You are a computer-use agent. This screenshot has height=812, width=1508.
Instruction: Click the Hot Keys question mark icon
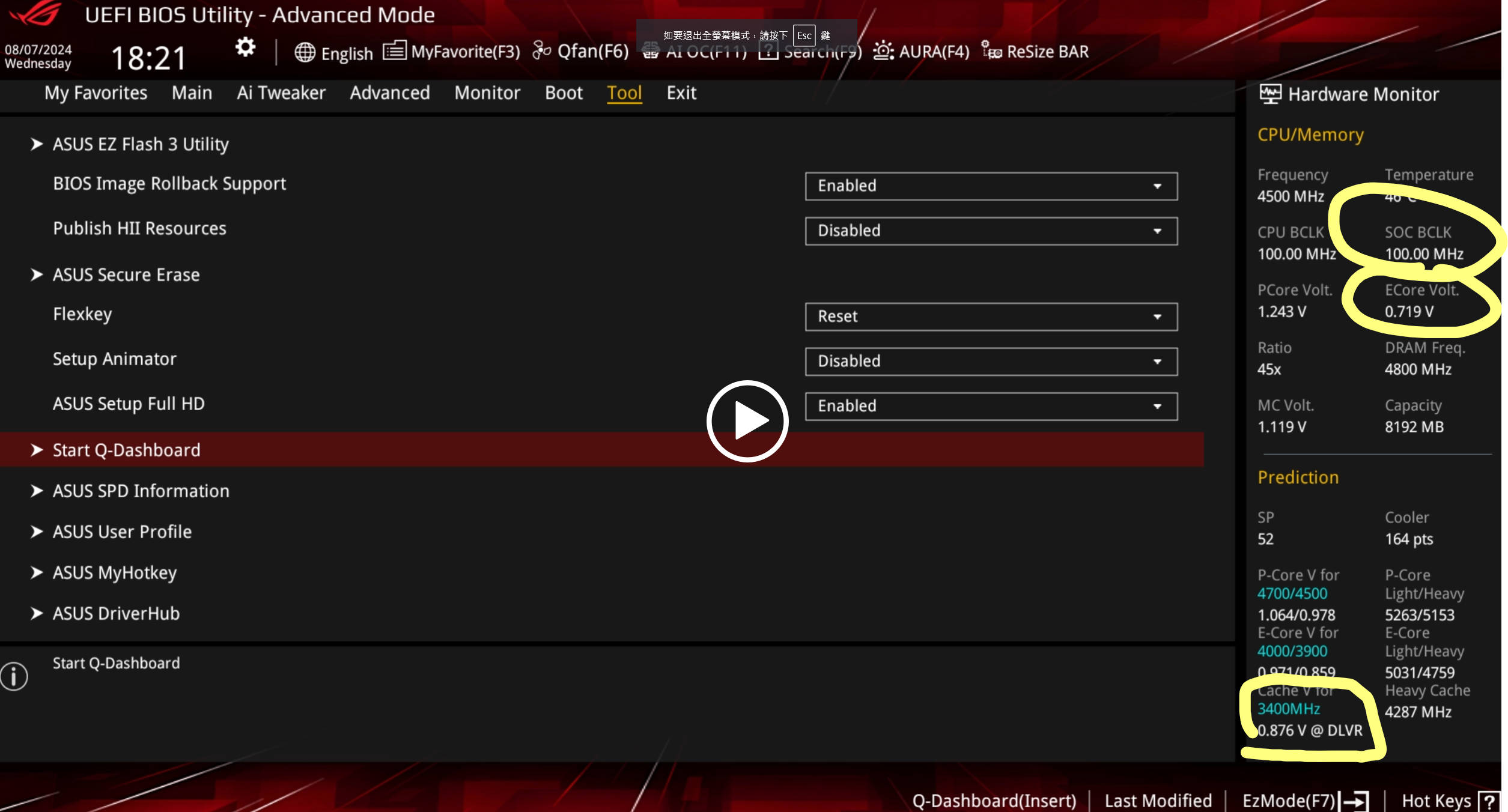click(1489, 801)
